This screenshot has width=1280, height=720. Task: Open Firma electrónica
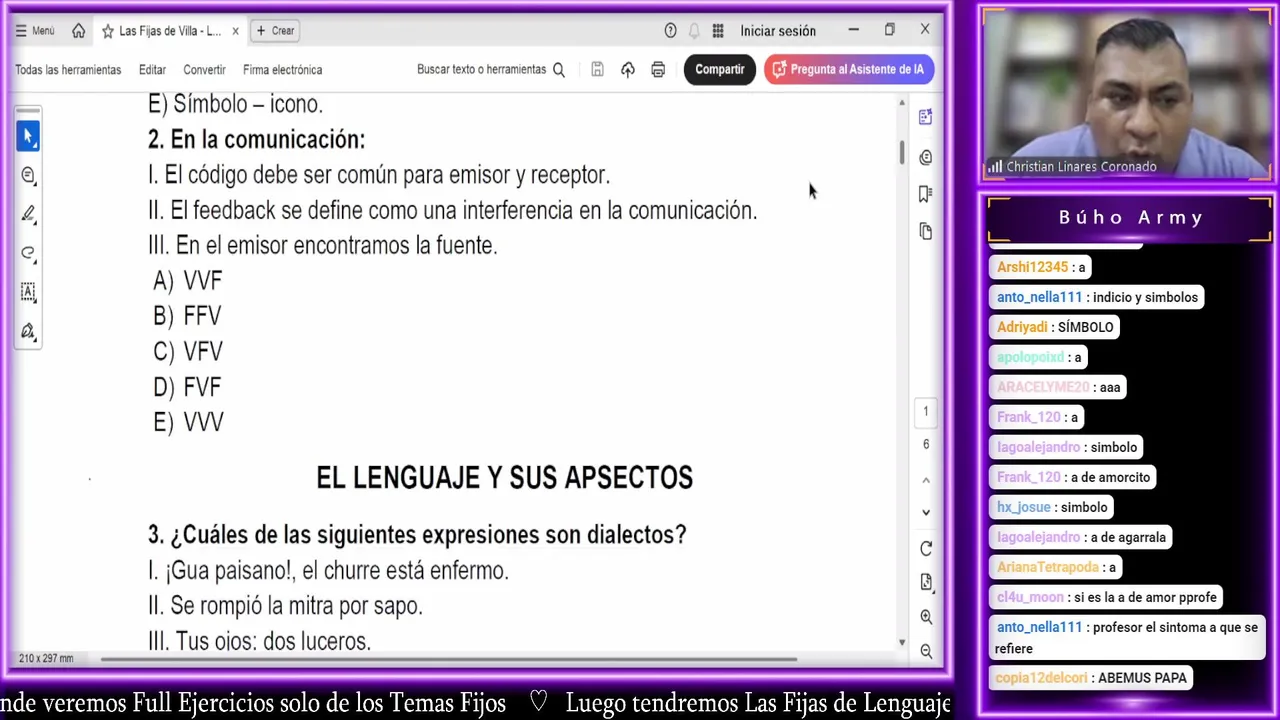282,70
